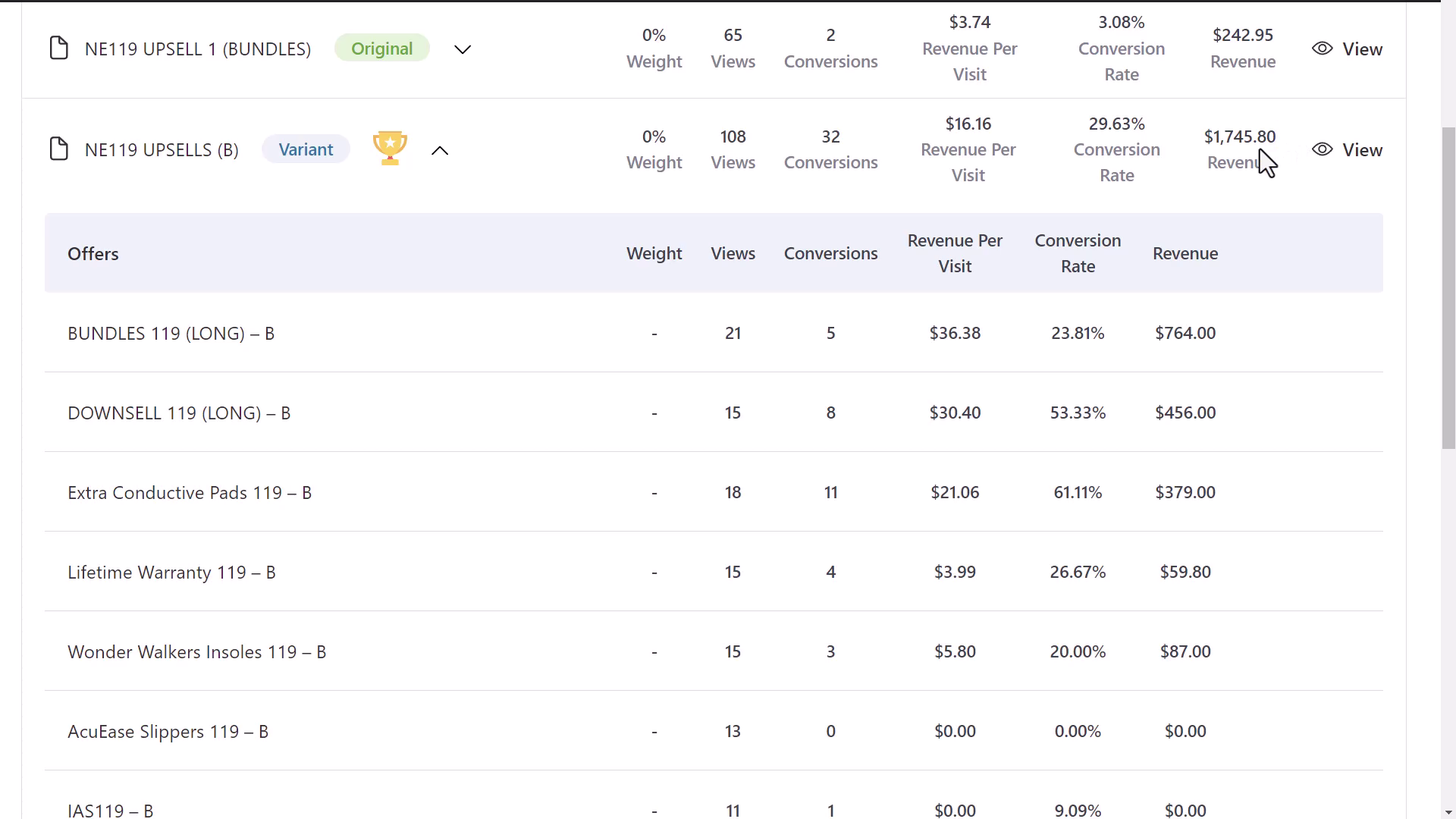
Task: Click the eye icon next to View on the Variant row
Action: coord(1323,149)
